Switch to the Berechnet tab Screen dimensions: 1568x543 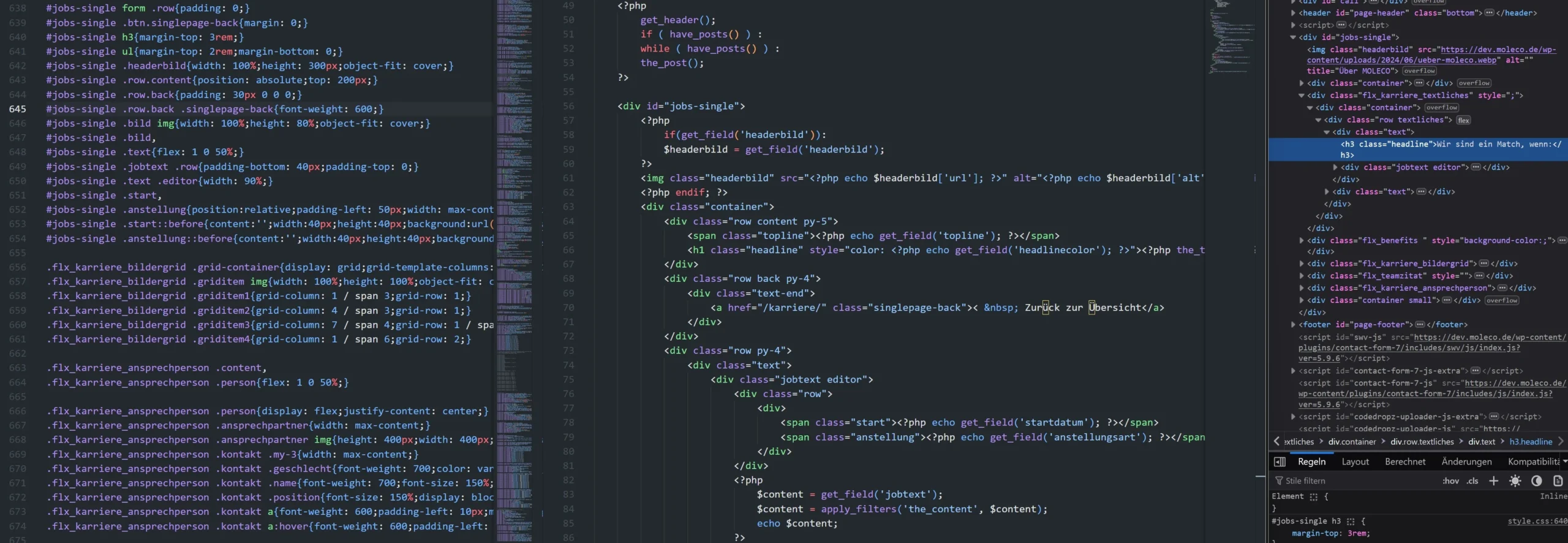(1405, 462)
